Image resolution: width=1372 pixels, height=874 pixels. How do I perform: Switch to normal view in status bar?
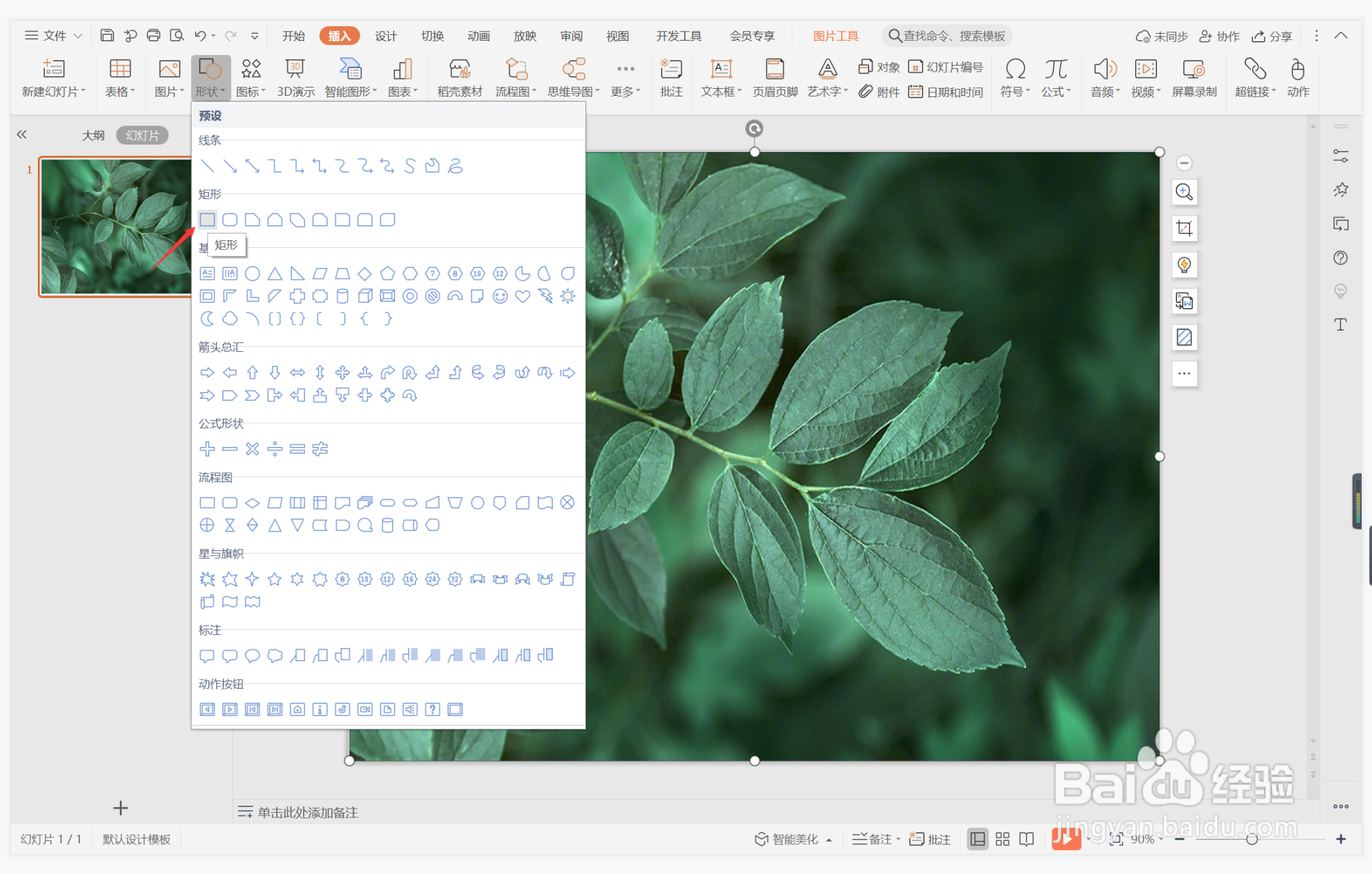977,839
